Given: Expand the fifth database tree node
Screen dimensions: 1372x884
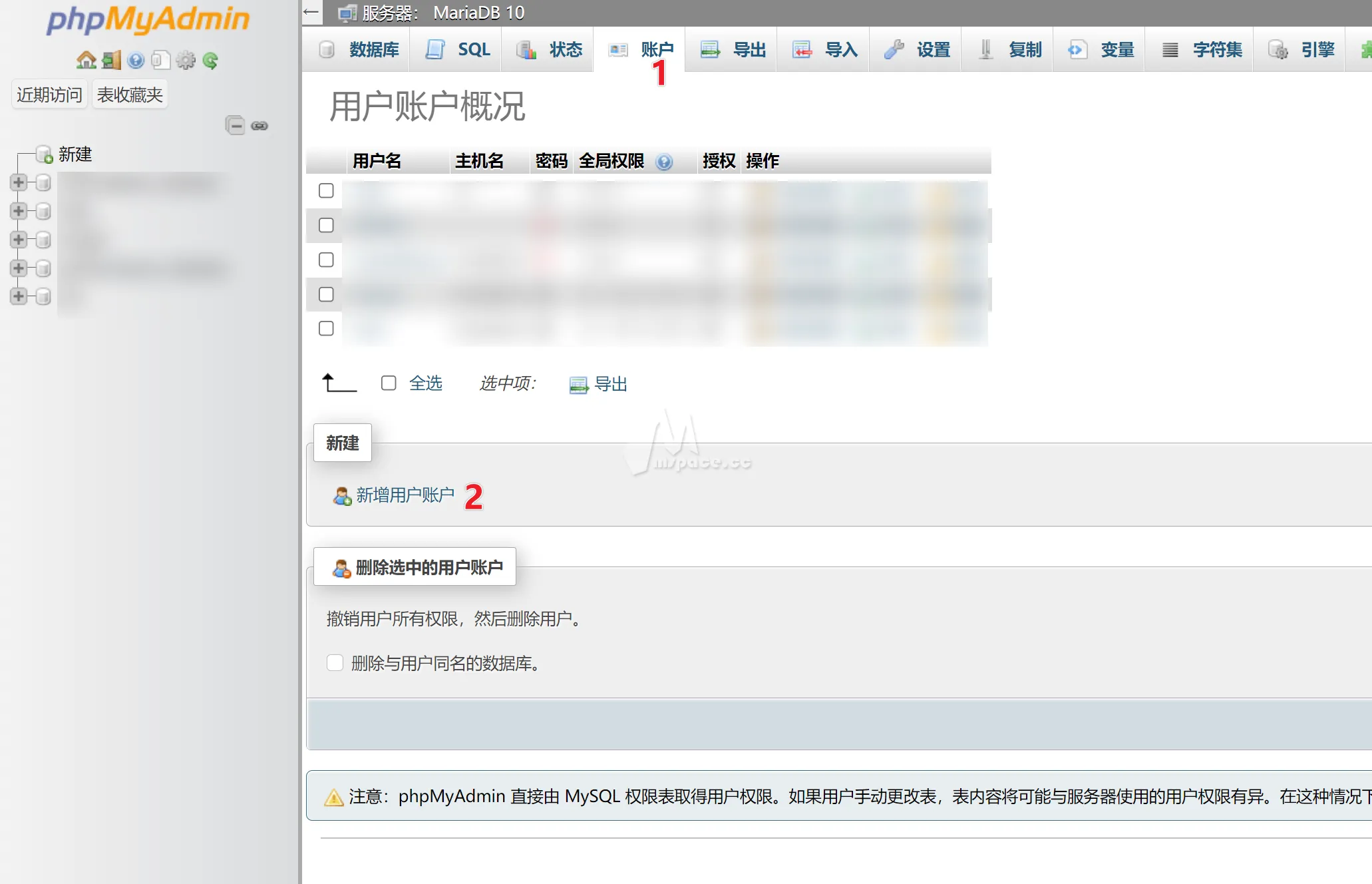Looking at the screenshot, I should (19, 296).
